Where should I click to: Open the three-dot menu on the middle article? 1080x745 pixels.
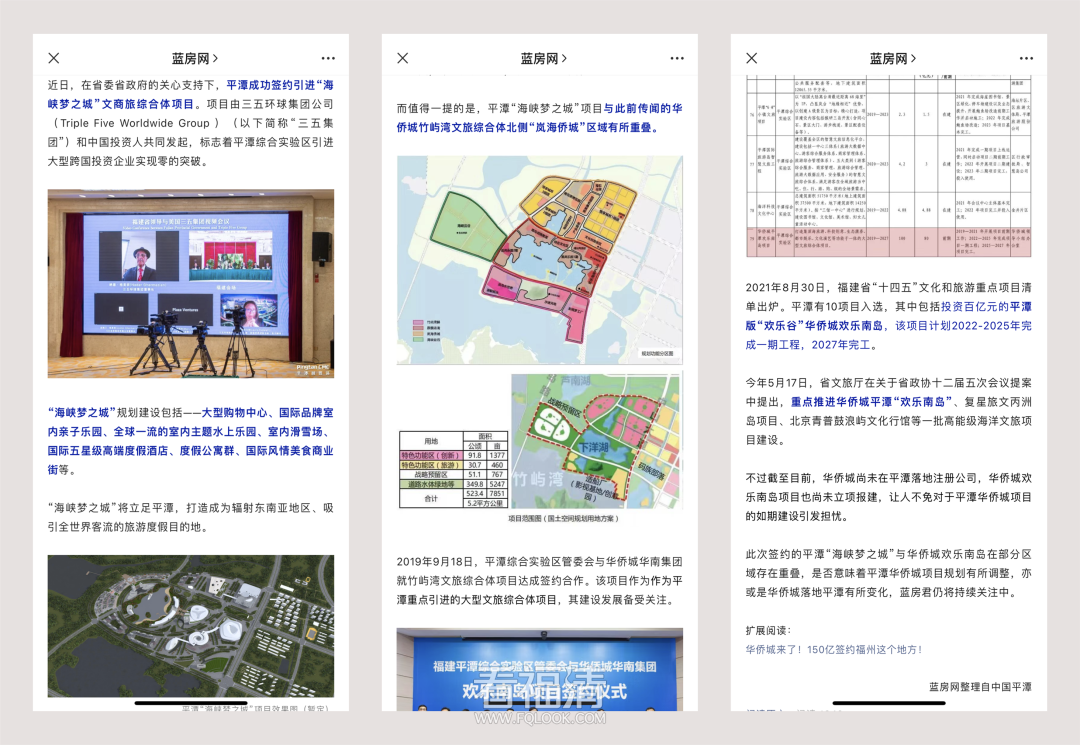click(x=677, y=59)
